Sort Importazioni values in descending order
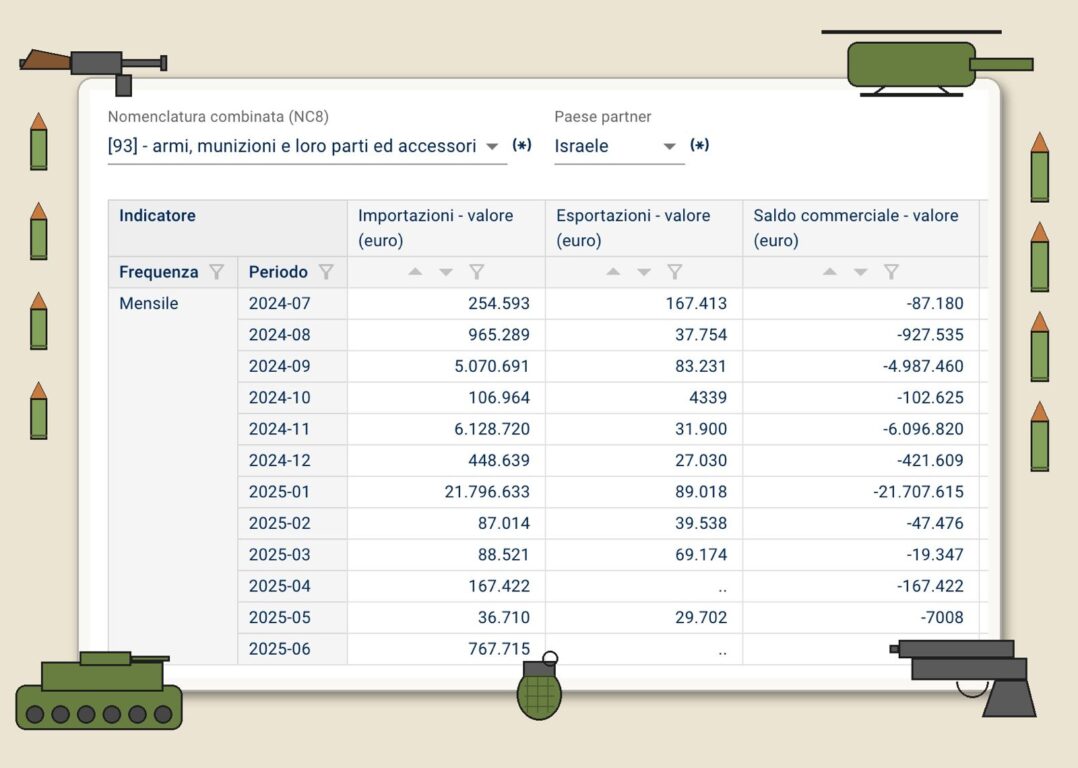 point(446,272)
